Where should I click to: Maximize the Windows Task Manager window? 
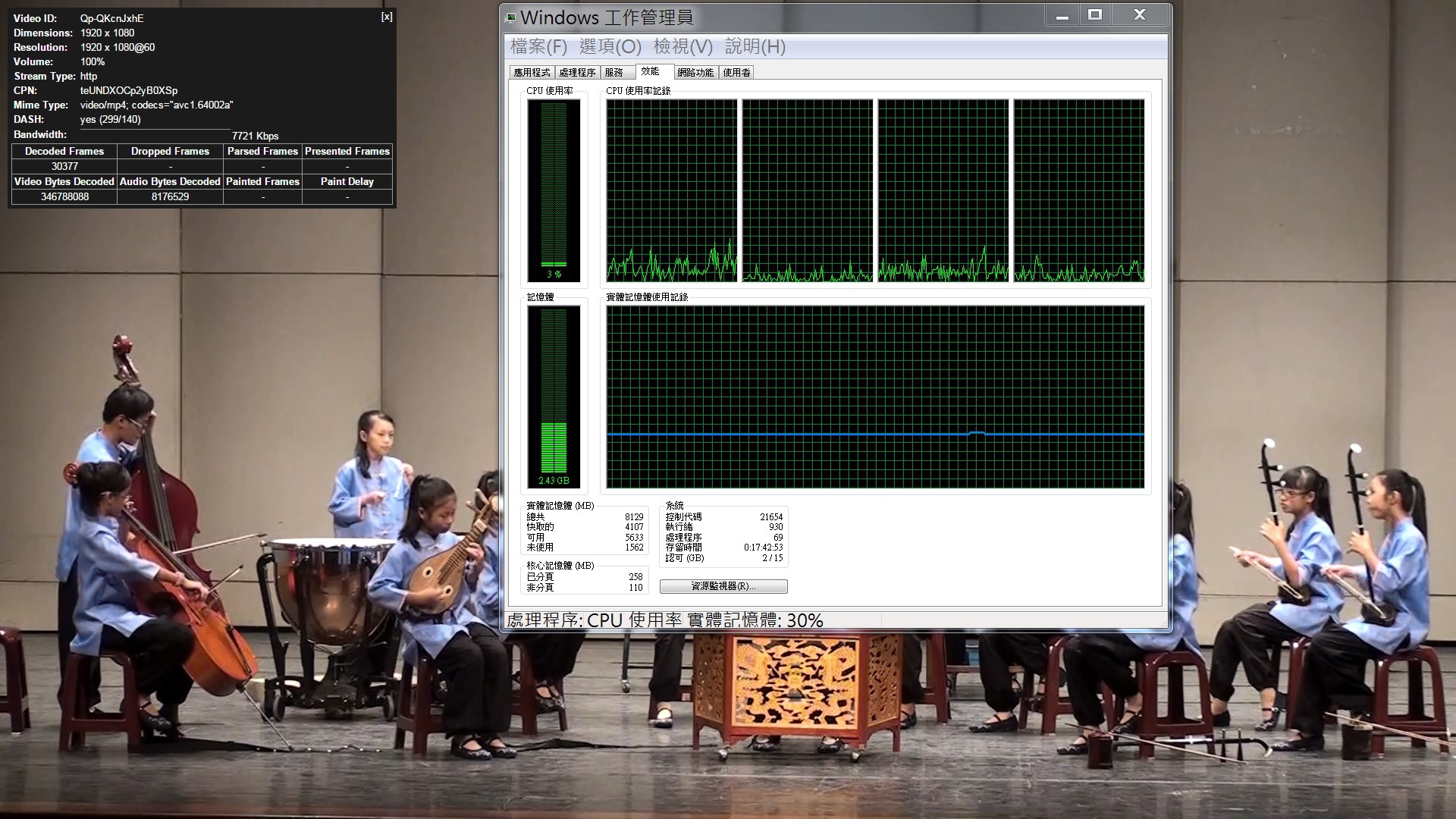(x=1095, y=15)
